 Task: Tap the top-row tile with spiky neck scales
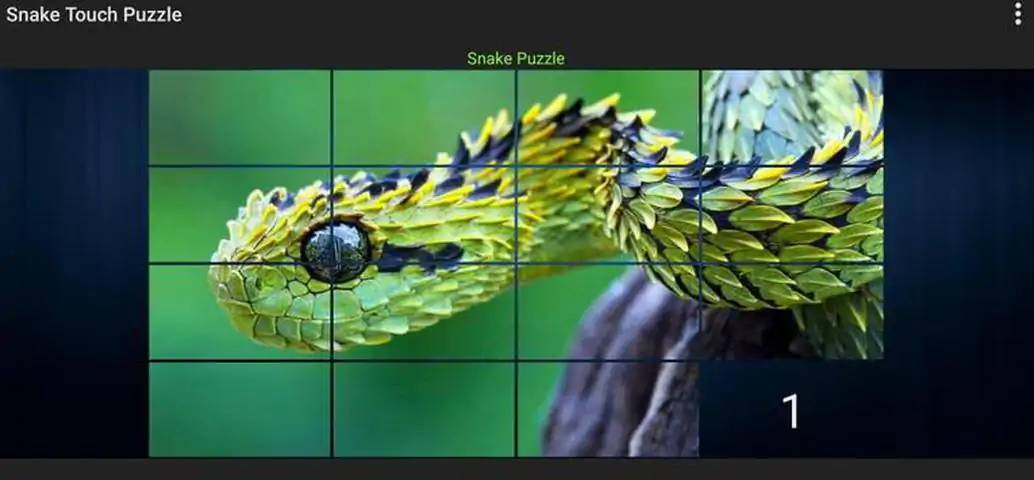[x=607, y=117]
